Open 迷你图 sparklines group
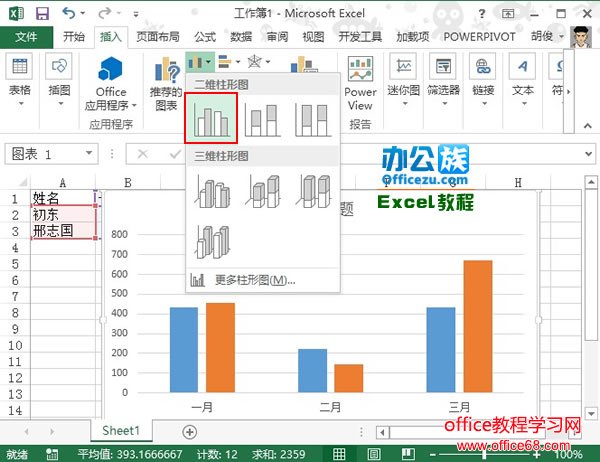 [x=404, y=80]
